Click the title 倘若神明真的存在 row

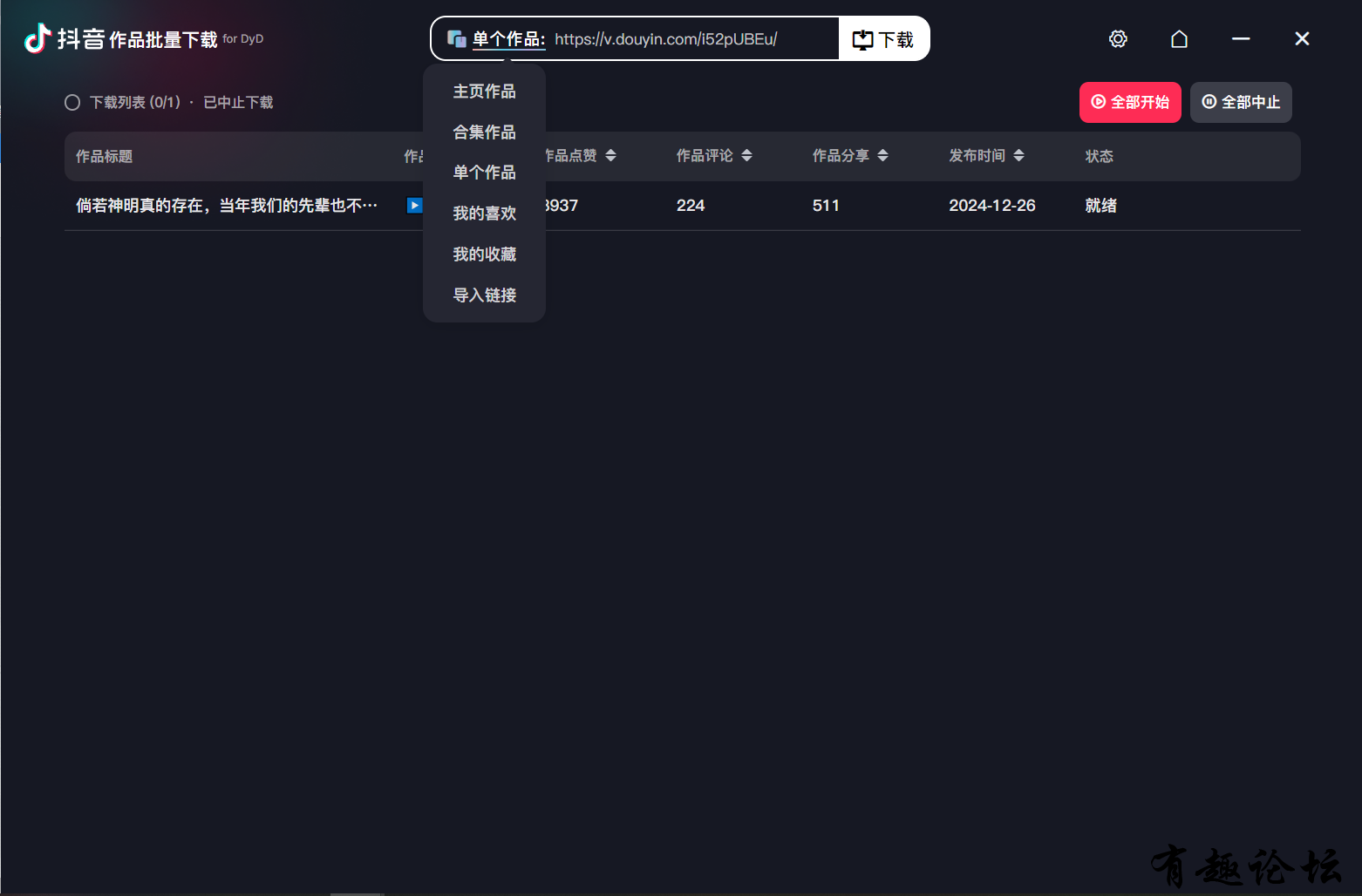[227, 206]
